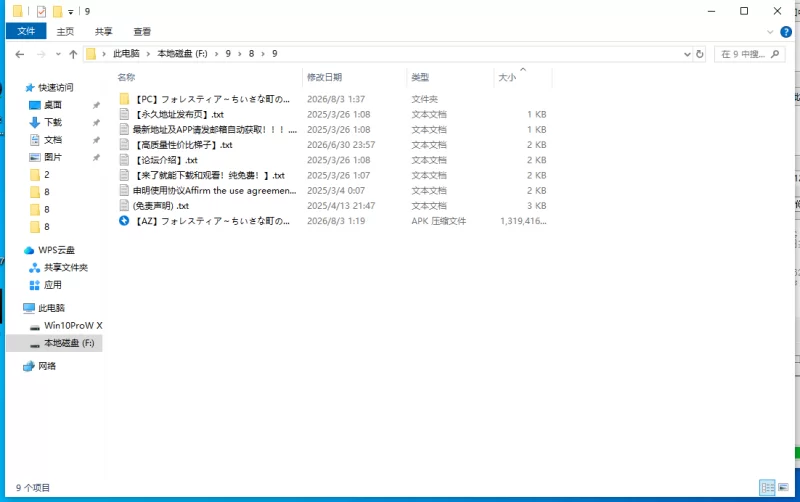Click the 2026/8/3 1:19 date of the APK file

[336, 221]
